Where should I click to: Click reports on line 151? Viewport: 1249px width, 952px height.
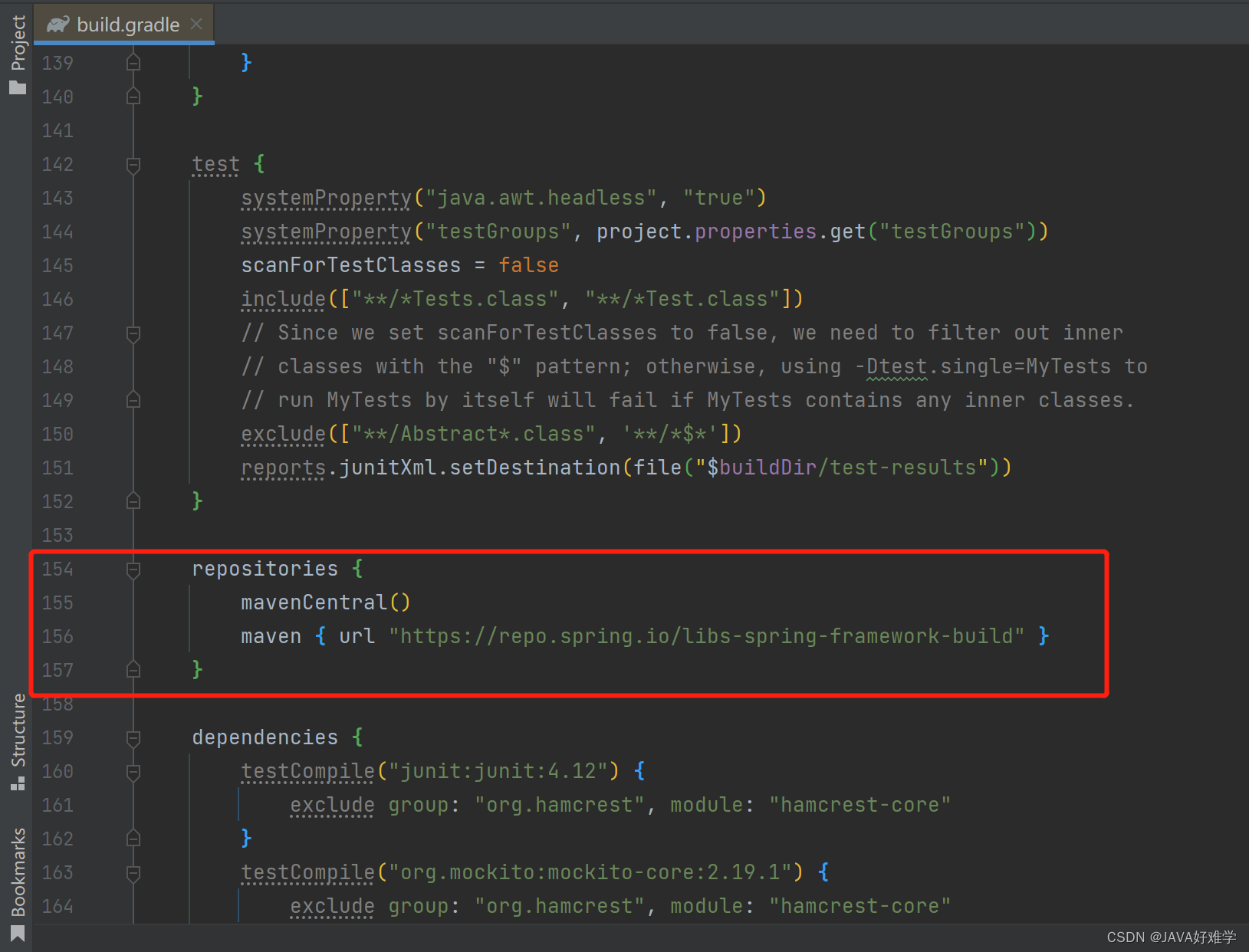[283, 468]
